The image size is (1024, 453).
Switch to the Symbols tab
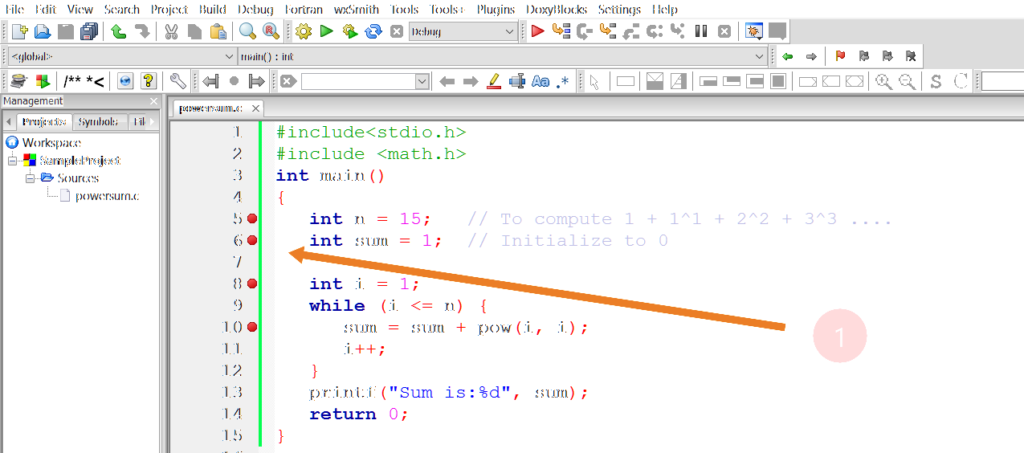coord(97,122)
